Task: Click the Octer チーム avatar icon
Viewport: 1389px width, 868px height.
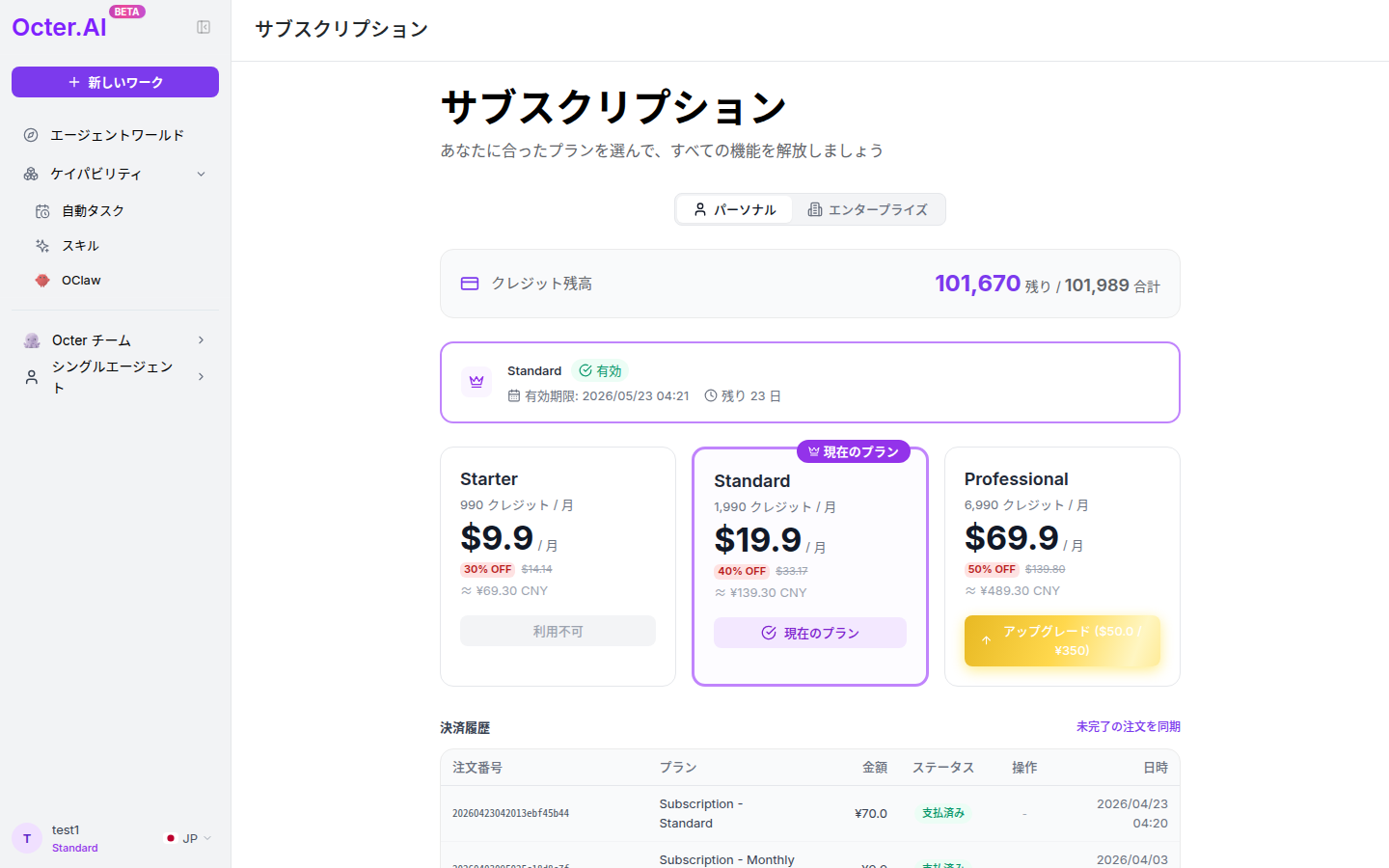Action: [x=32, y=340]
